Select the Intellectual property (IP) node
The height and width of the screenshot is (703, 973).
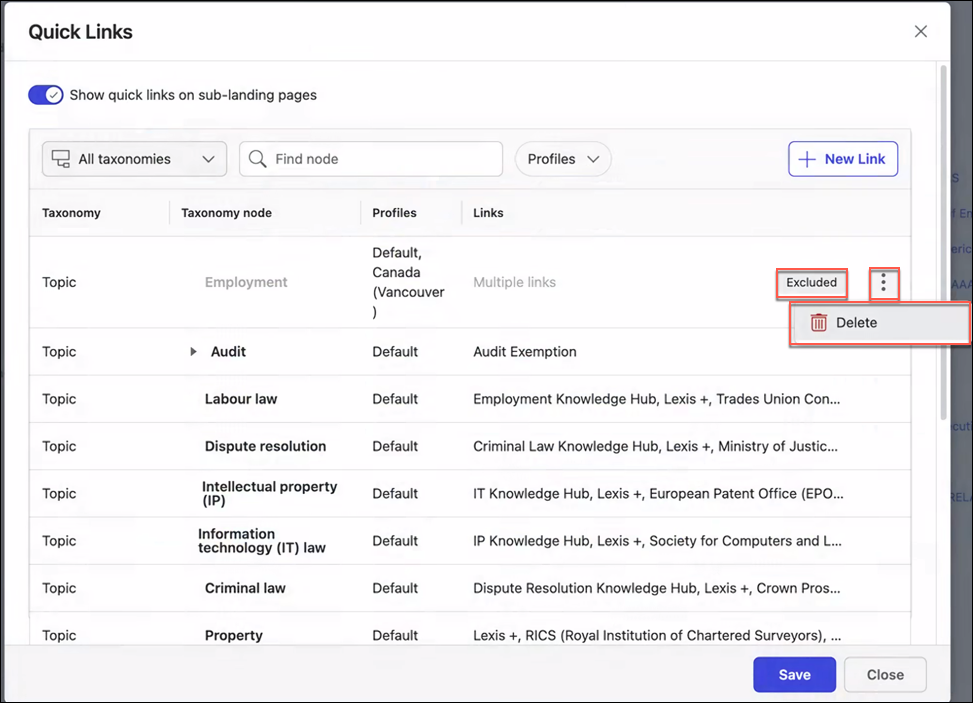(x=269, y=493)
